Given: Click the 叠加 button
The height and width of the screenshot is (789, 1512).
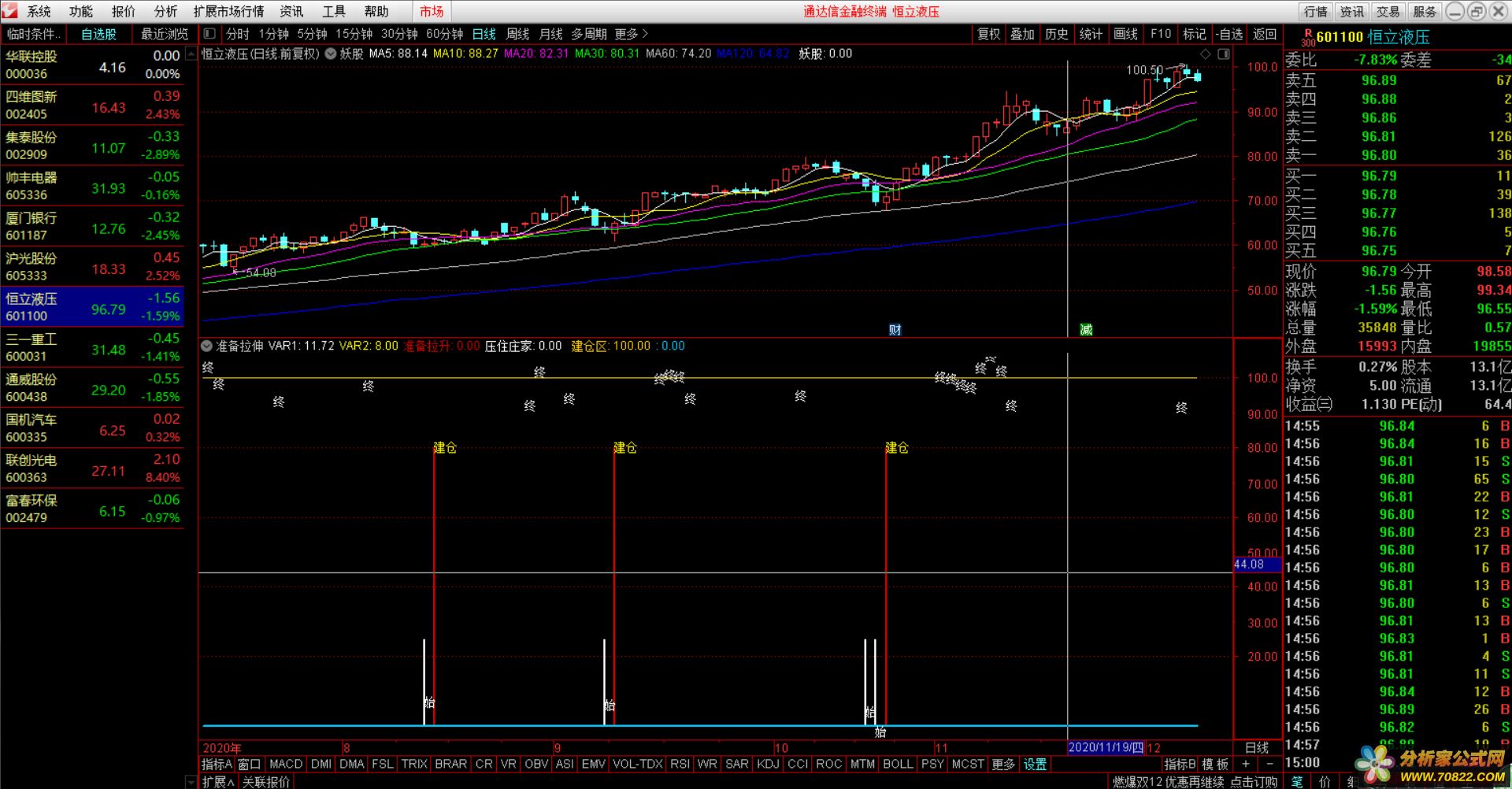Looking at the screenshot, I should click(1023, 34).
